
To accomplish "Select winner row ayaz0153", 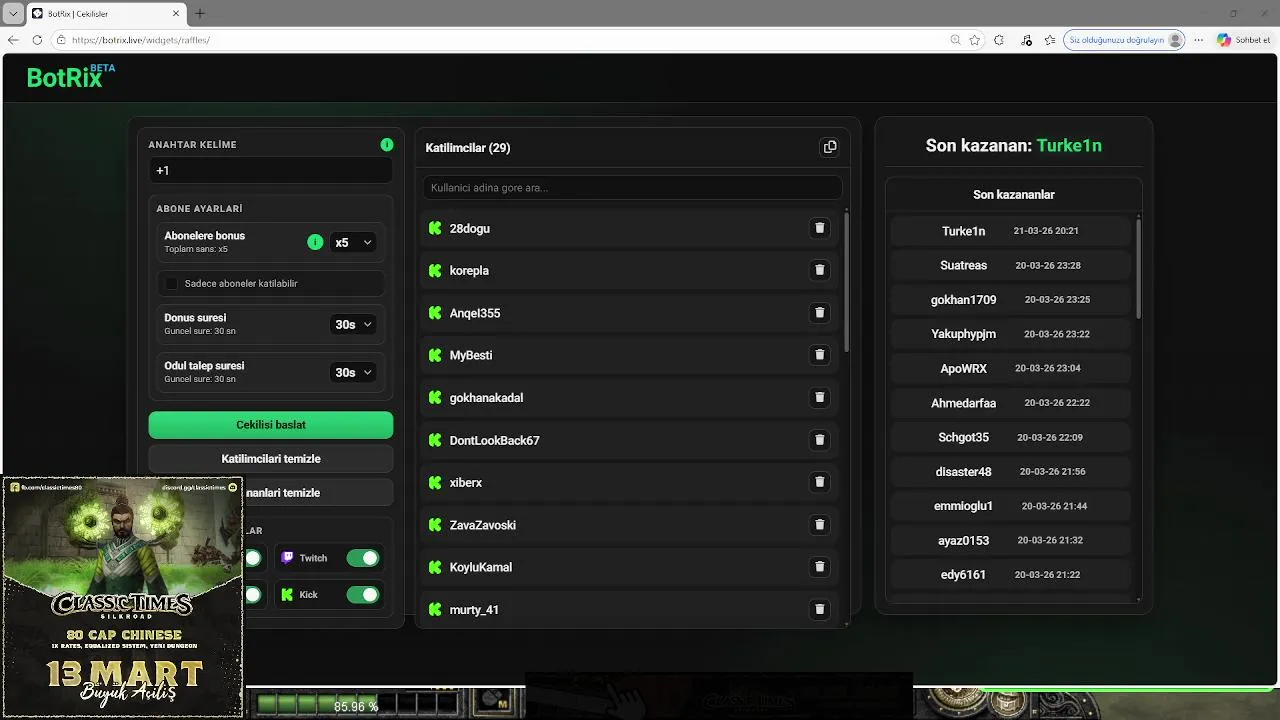I will coord(1011,540).
